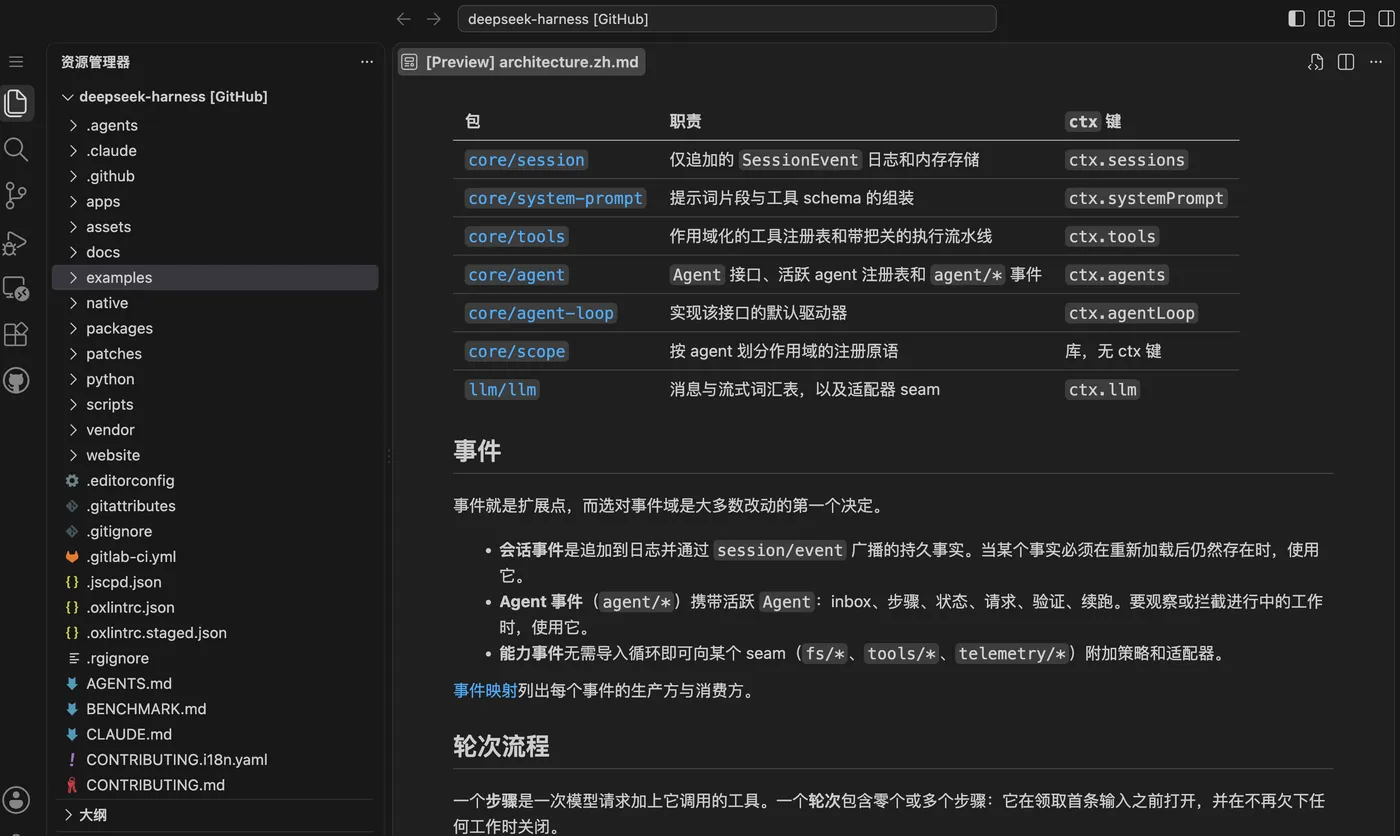Expand the 大纲 outline section

[68, 815]
